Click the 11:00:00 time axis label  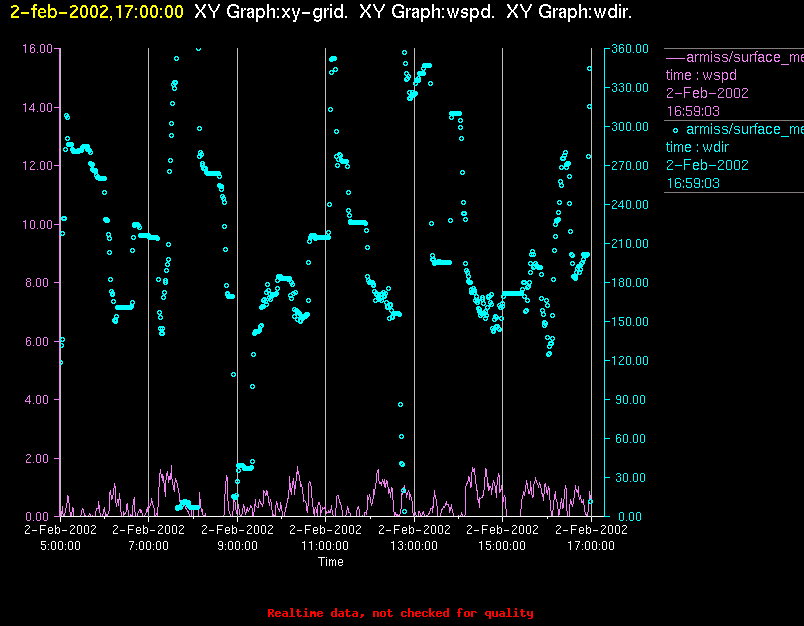coord(325,546)
